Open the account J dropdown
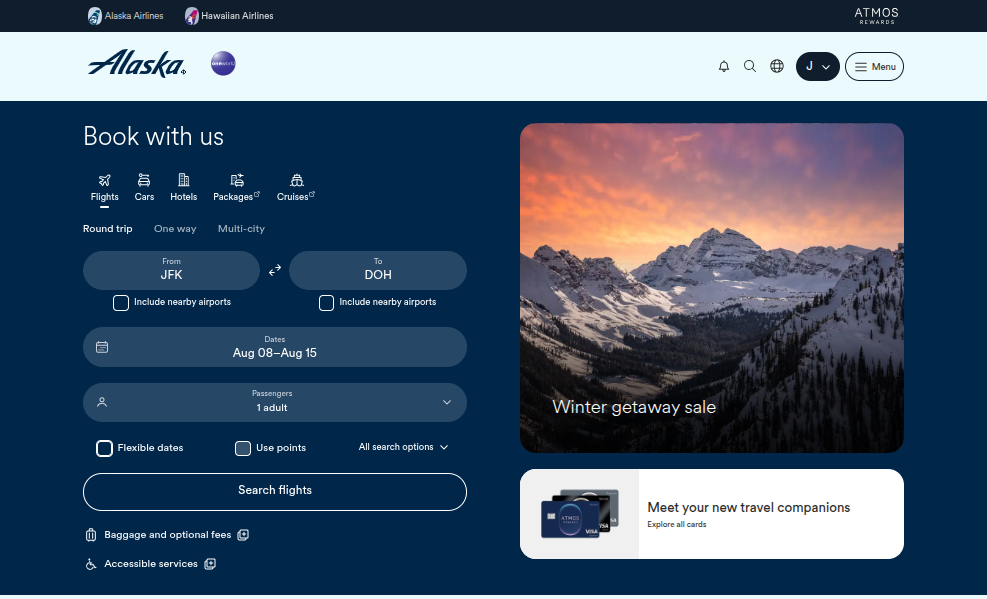Viewport: 987px width, 599px height. coord(818,66)
